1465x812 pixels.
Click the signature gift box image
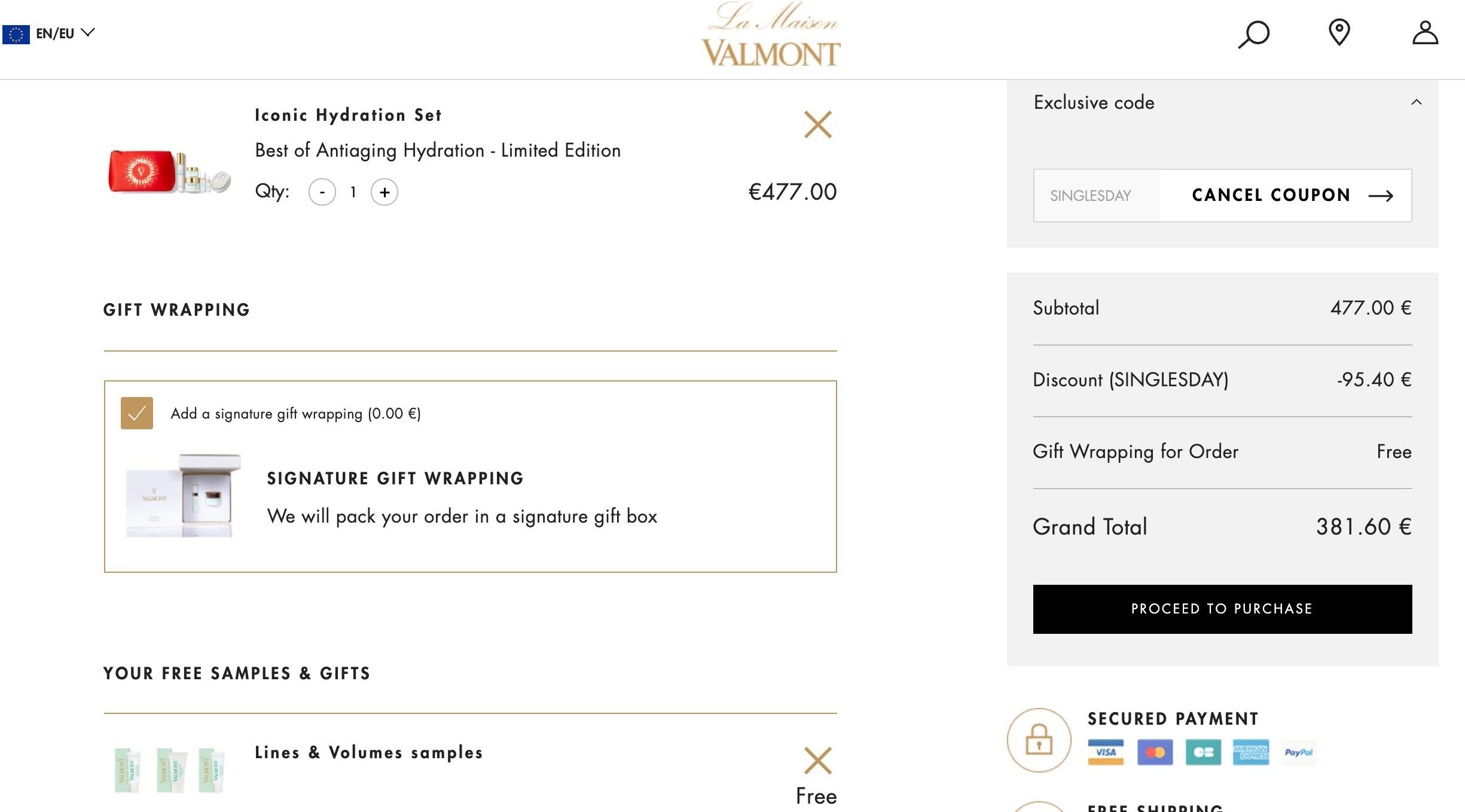pyautogui.click(x=183, y=496)
